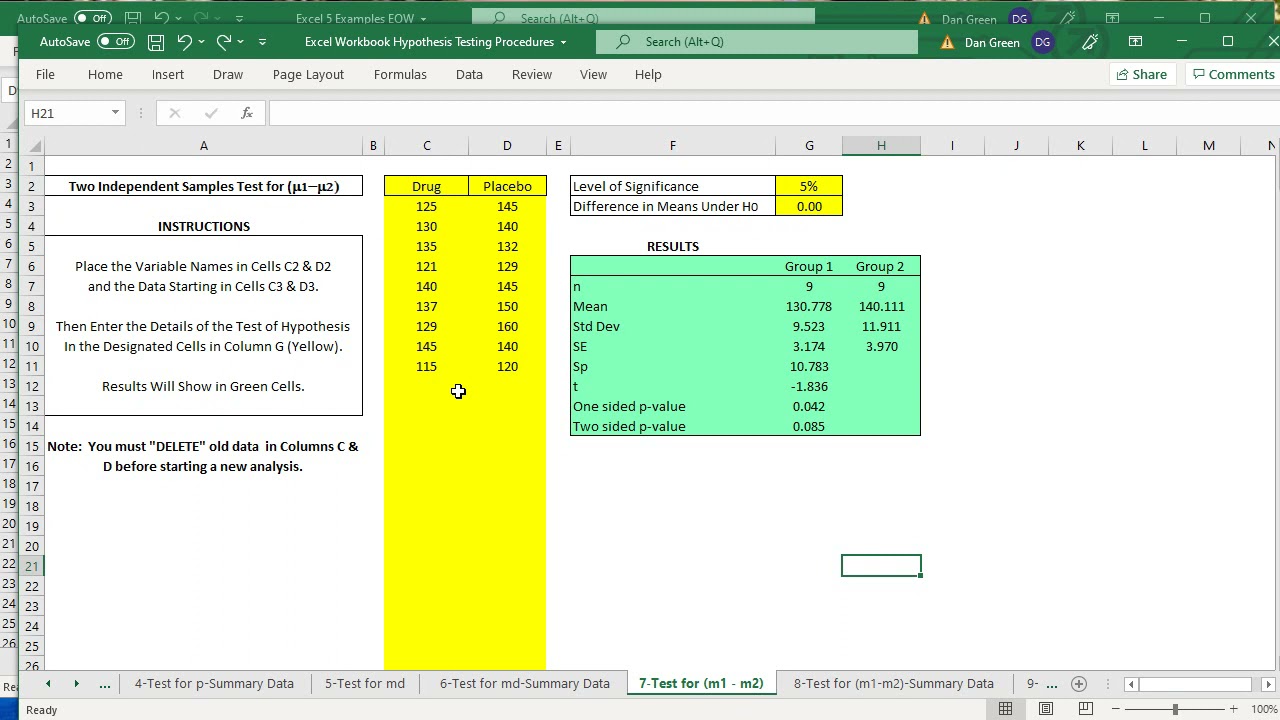
Task: Click the warning icon beside Dan Green
Action: 946,42
